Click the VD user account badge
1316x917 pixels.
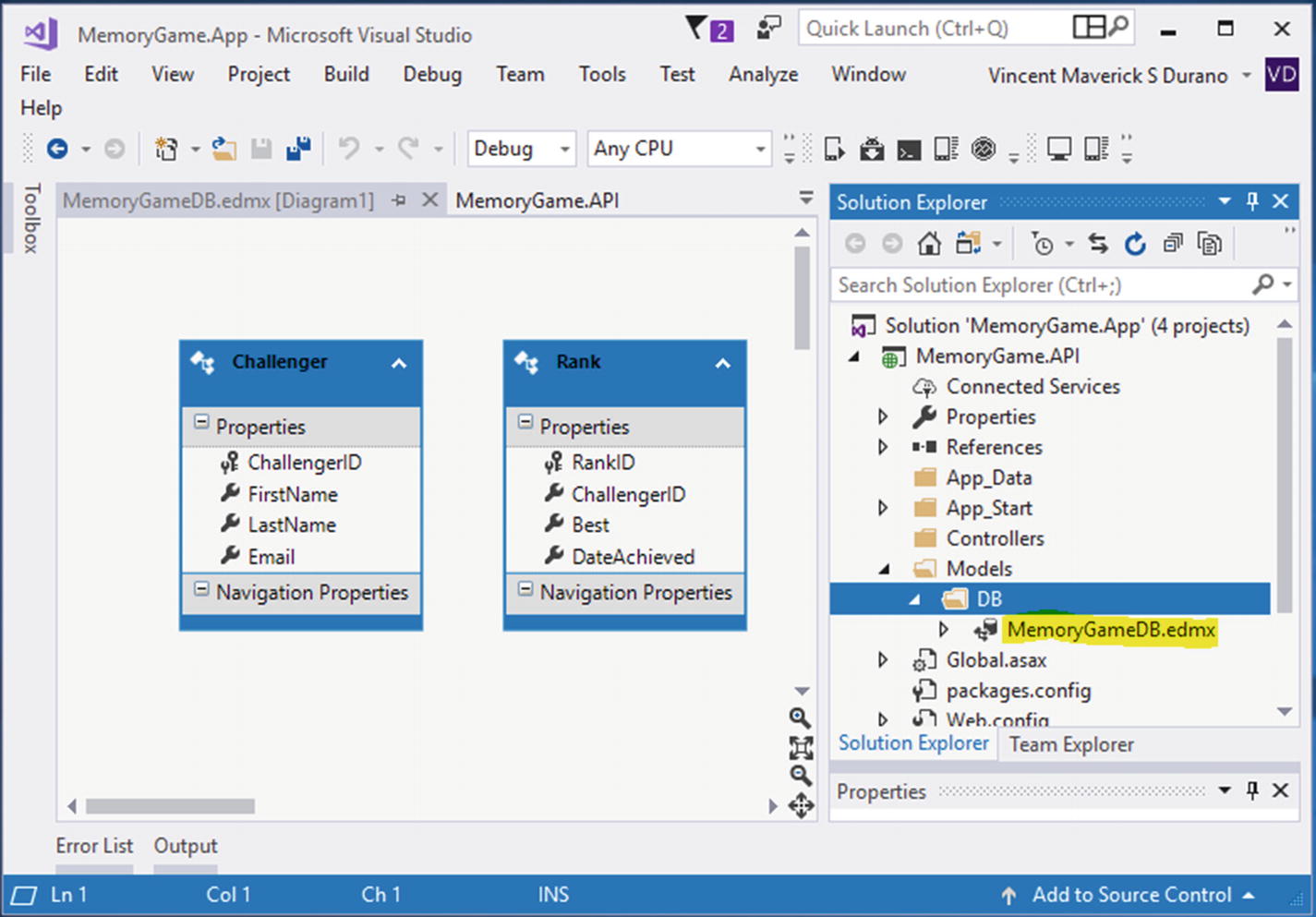pyautogui.click(x=1282, y=74)
